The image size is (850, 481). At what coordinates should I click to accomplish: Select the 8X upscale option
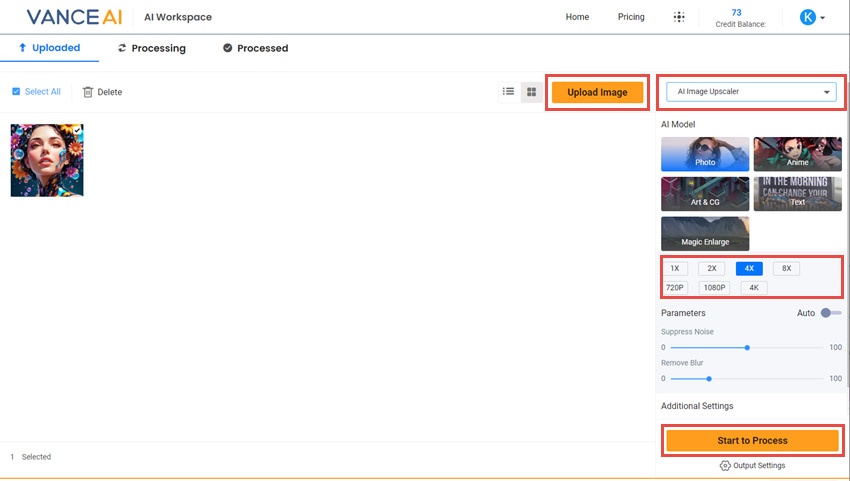coord(786,268)
